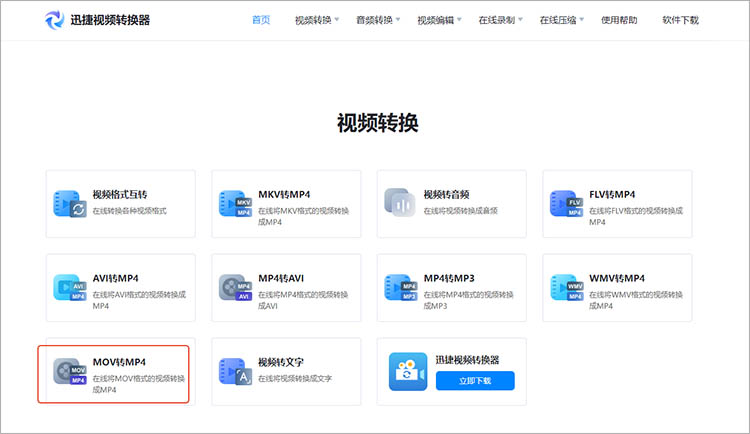Click the MOV转MP4 card icon
The image size is (750, 434).
(x=70, y=371)
